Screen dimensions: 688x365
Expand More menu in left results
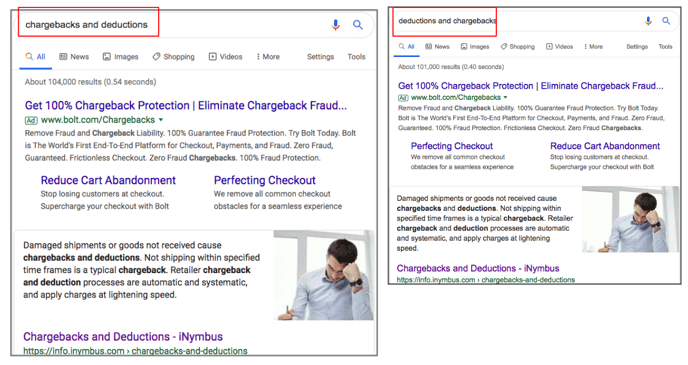coord(269,57)
